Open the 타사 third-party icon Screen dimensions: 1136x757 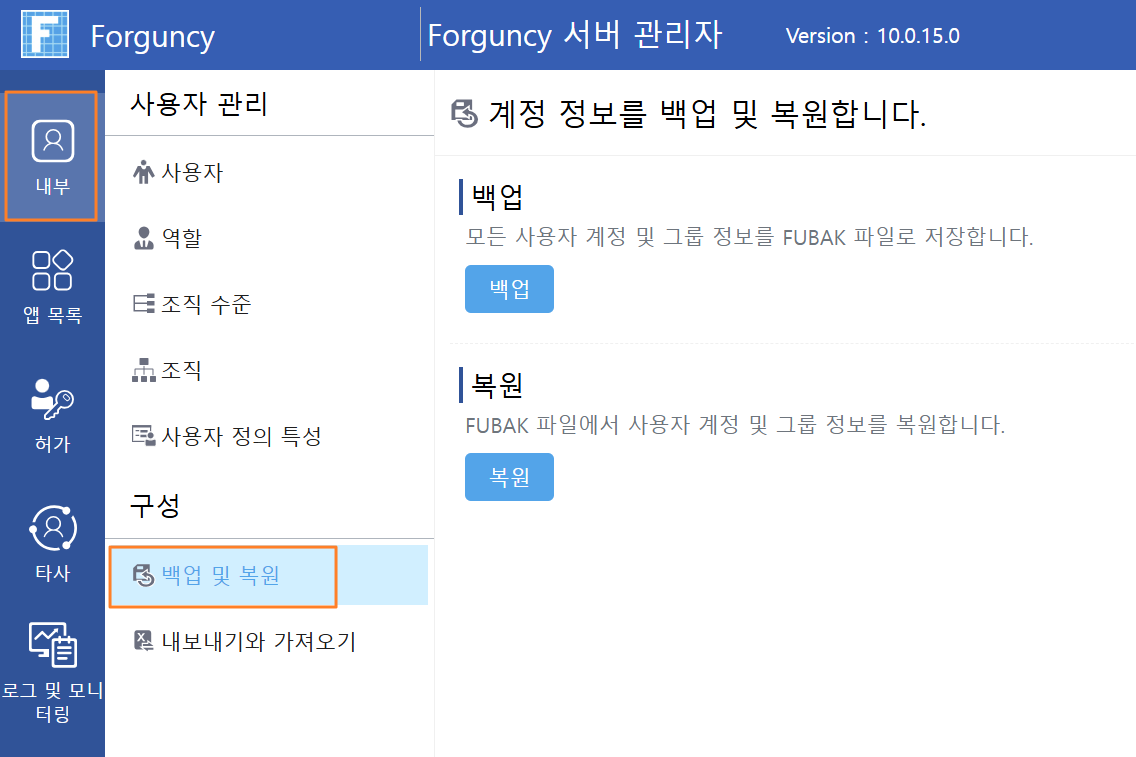click(52, 529)
